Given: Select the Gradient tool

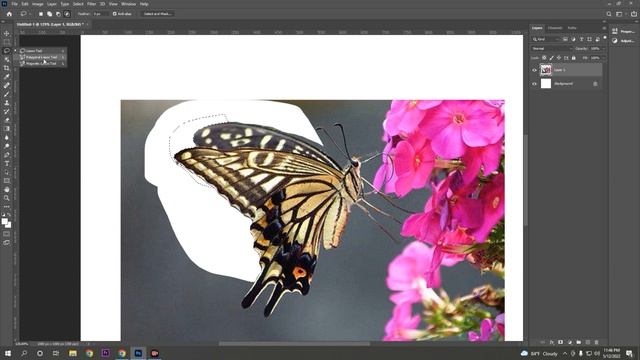Looking at the screenshot, I should tap(7, 129).
